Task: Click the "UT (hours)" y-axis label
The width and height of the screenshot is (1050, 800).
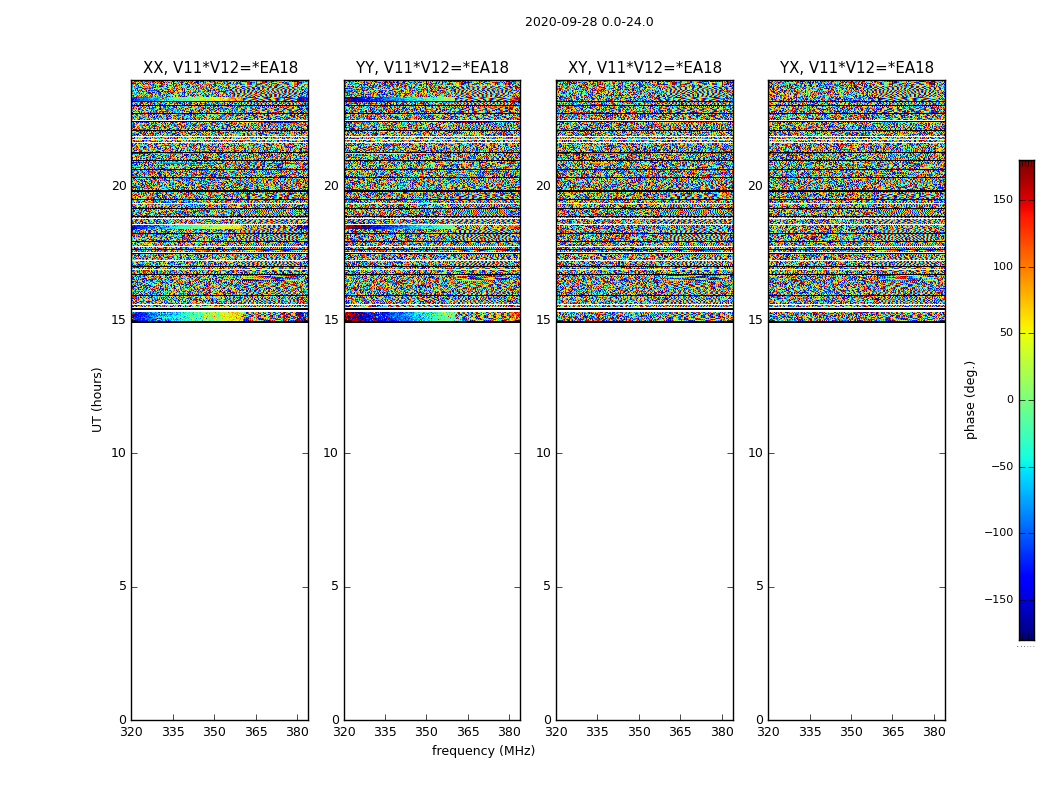Action: (x=97, y=400)
